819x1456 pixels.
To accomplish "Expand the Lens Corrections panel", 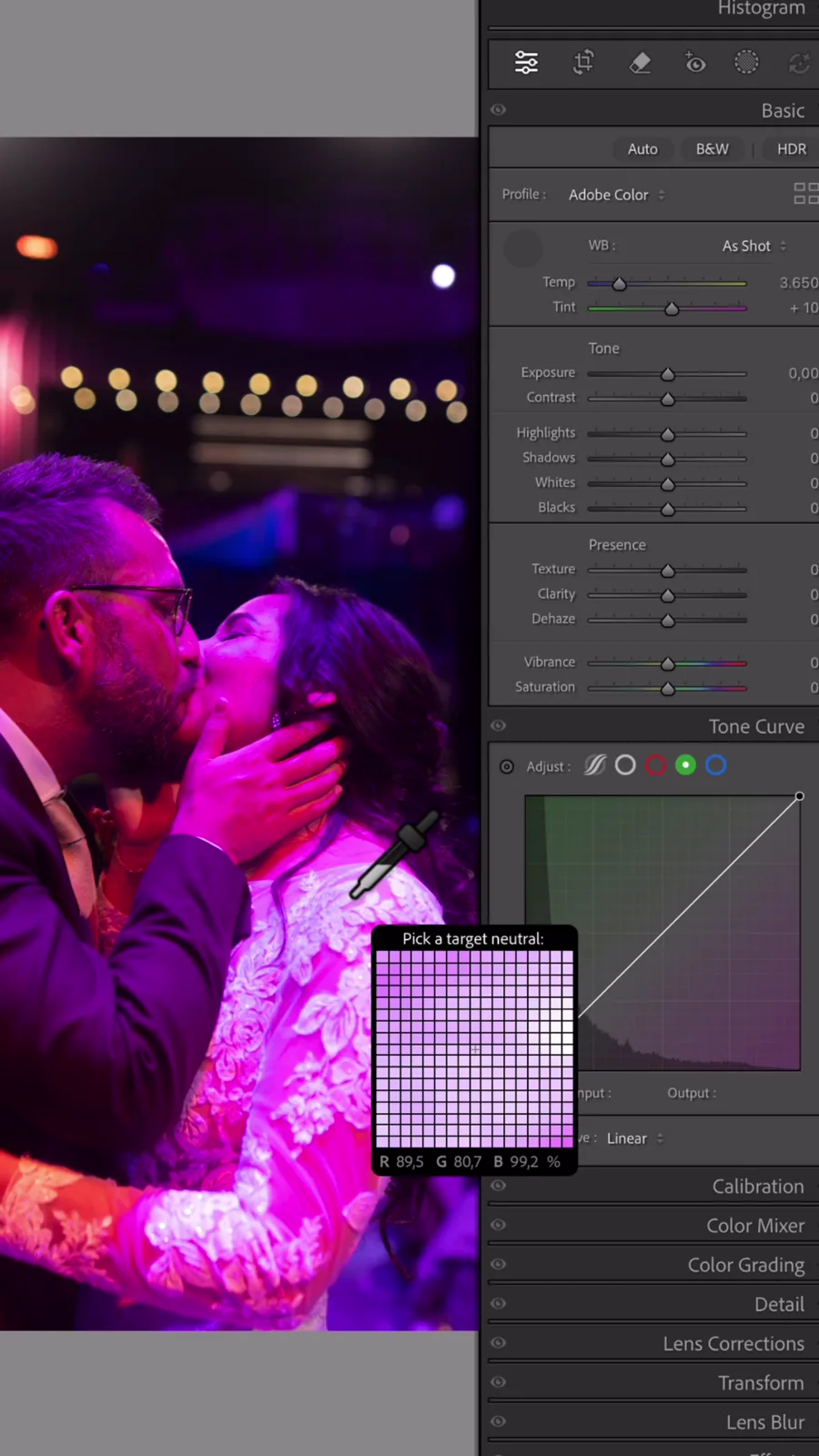I will click(x=733, y=1343).
